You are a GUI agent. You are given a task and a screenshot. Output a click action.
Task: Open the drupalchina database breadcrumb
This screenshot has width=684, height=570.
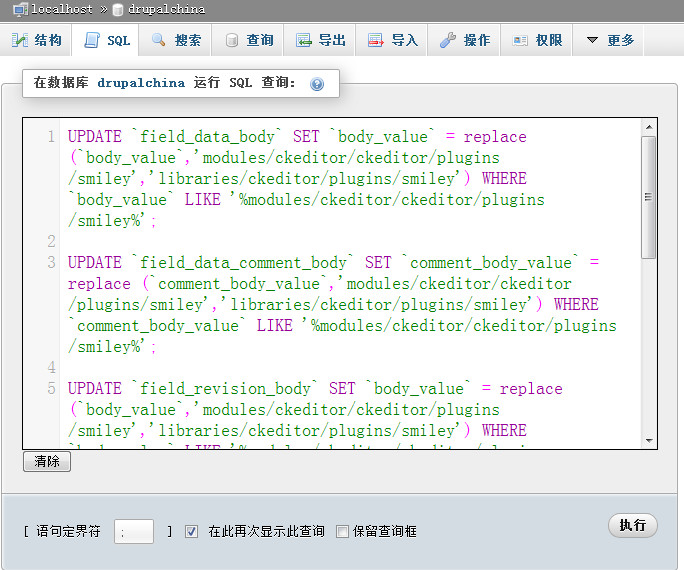click(167, 9)
